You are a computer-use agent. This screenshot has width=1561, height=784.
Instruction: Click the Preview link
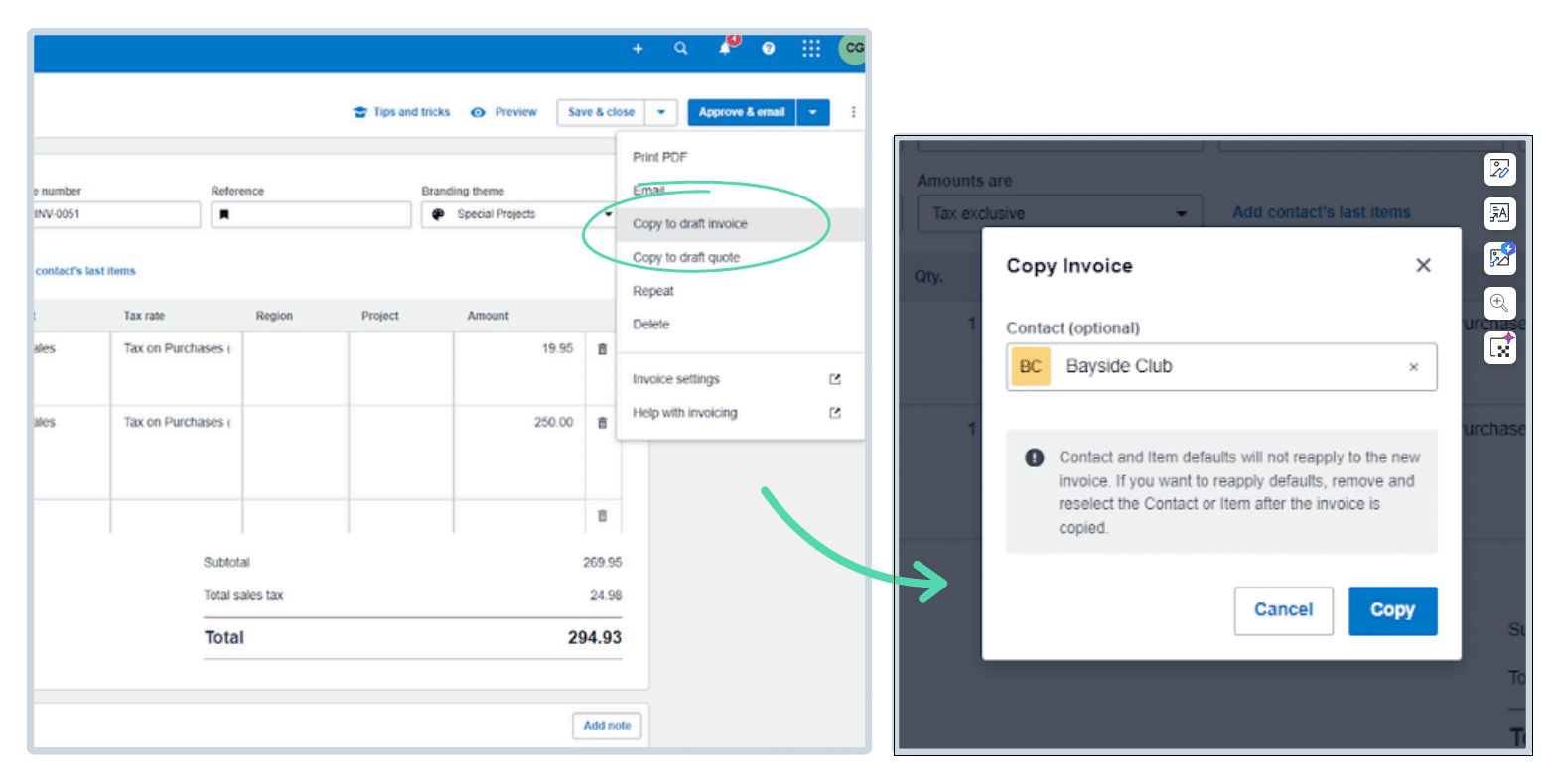pyautogui.click(x=504, y=112)
